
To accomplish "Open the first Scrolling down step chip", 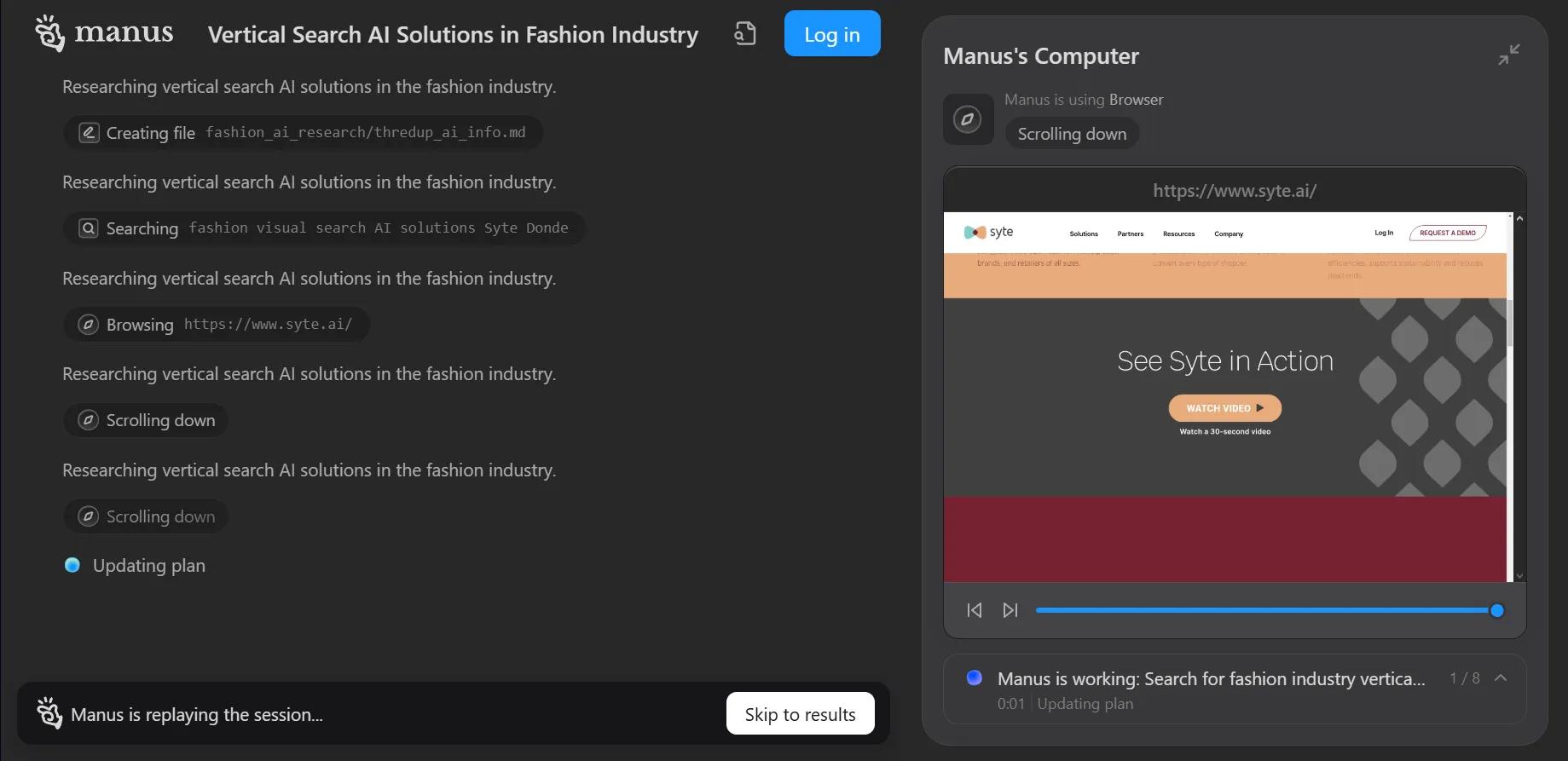I will [x=146, y=420].
